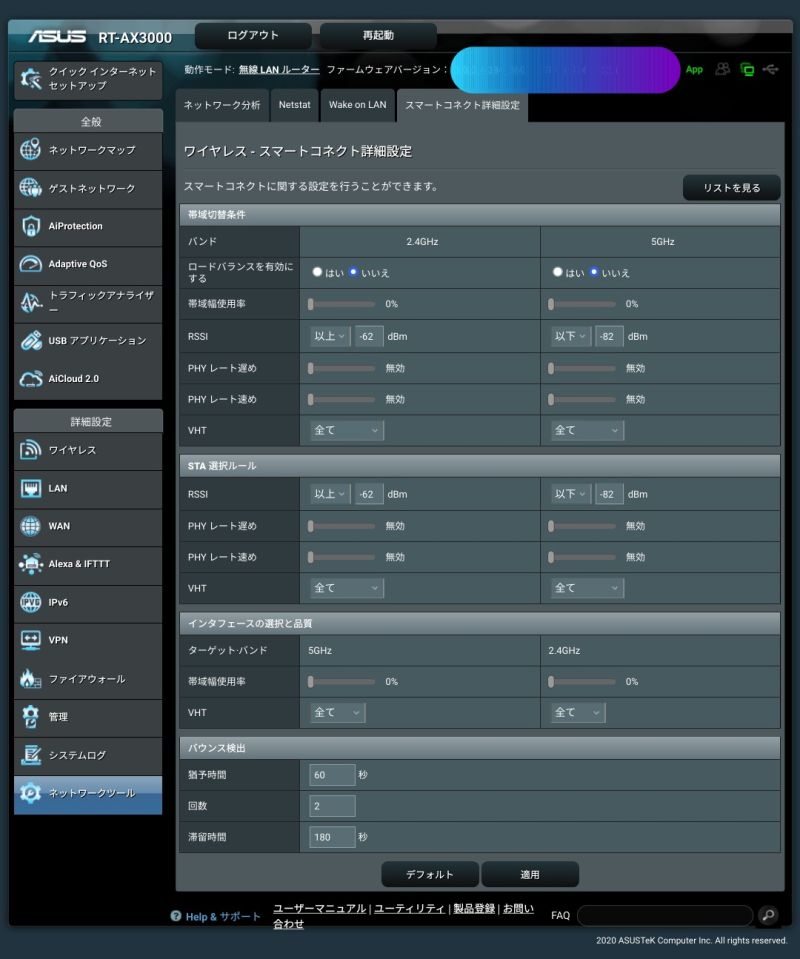Click the 2.4GHz 帯域幅使用率 slider
This screenshot has height=959, width=800.
pos(340,304)
